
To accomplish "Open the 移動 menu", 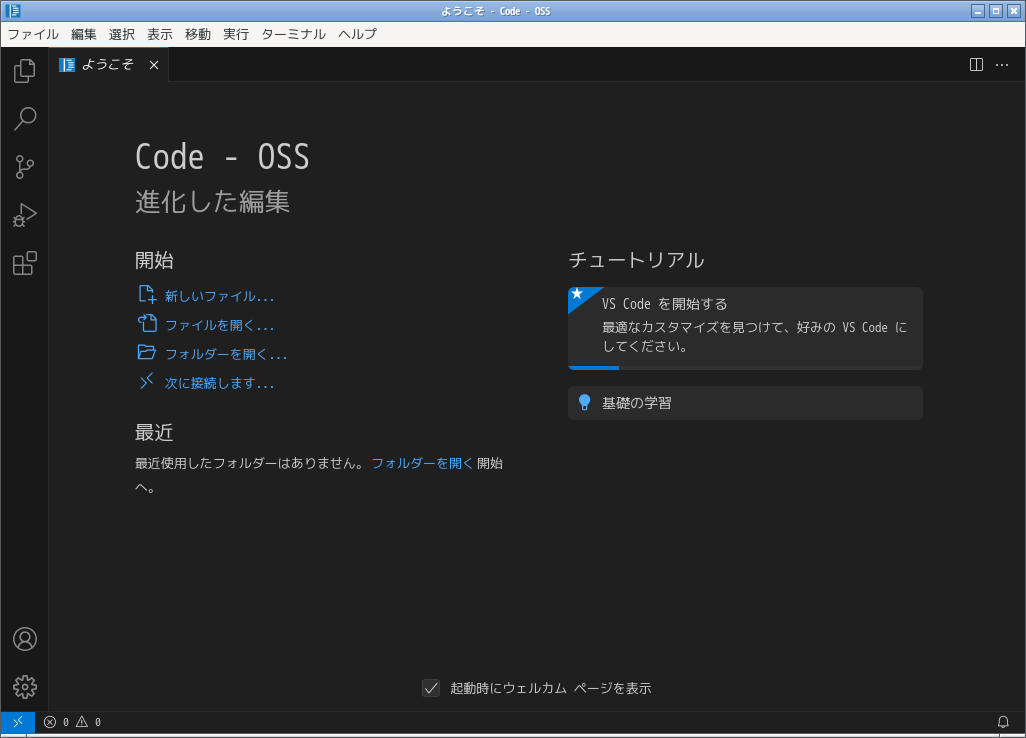I will click(198, 34).
